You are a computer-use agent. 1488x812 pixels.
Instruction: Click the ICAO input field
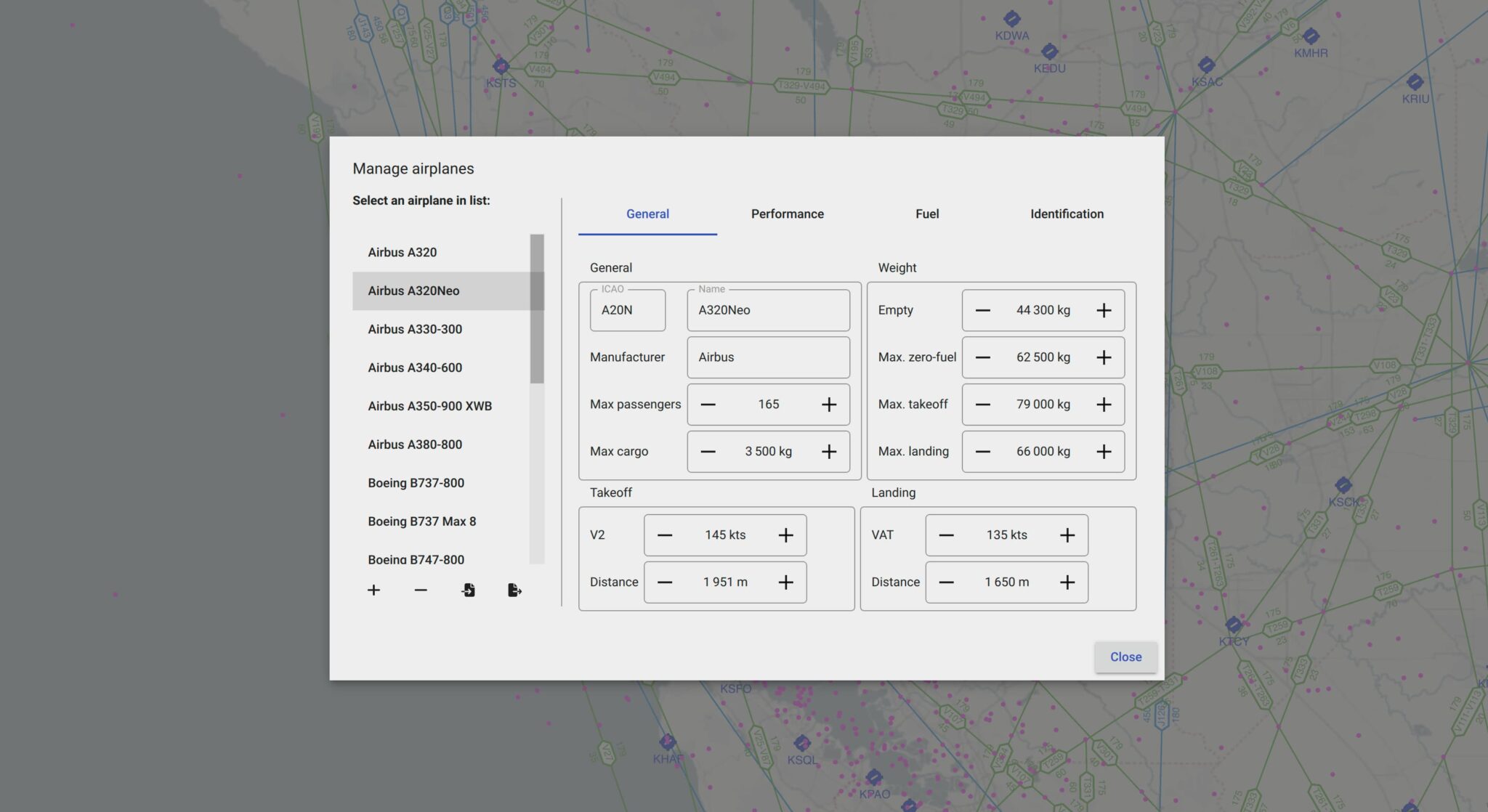(x=627, y=309)
